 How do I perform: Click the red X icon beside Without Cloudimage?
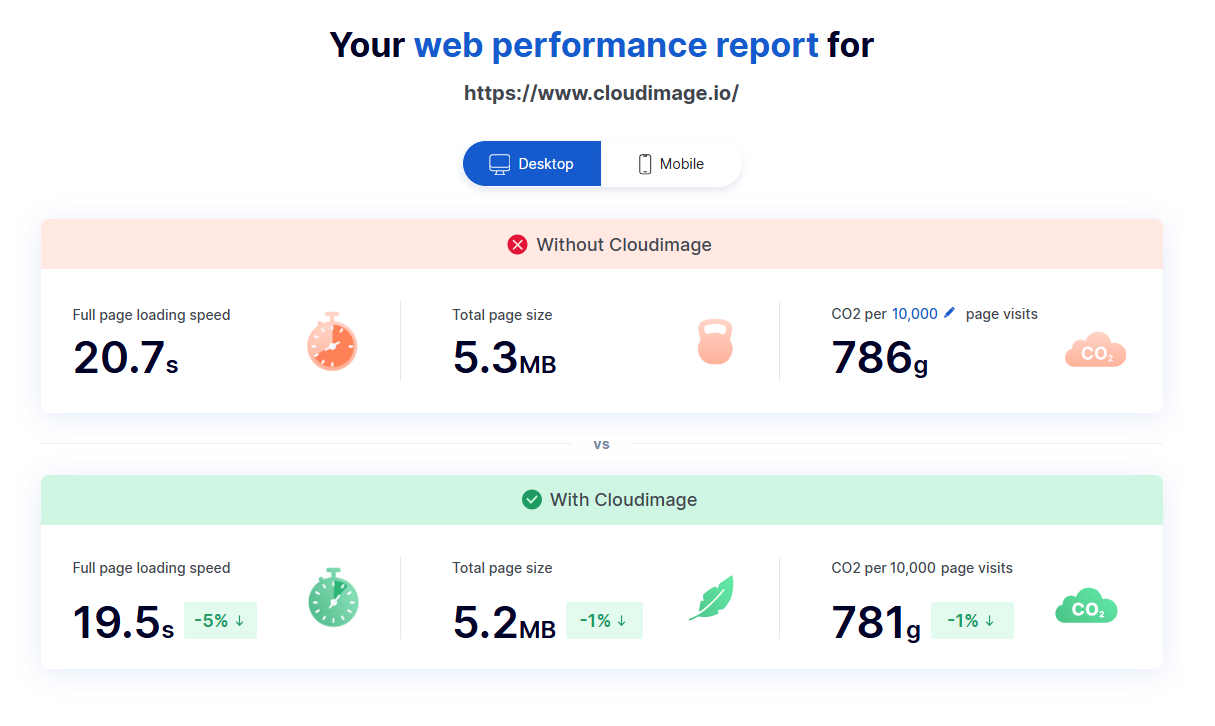coord(517,244)
